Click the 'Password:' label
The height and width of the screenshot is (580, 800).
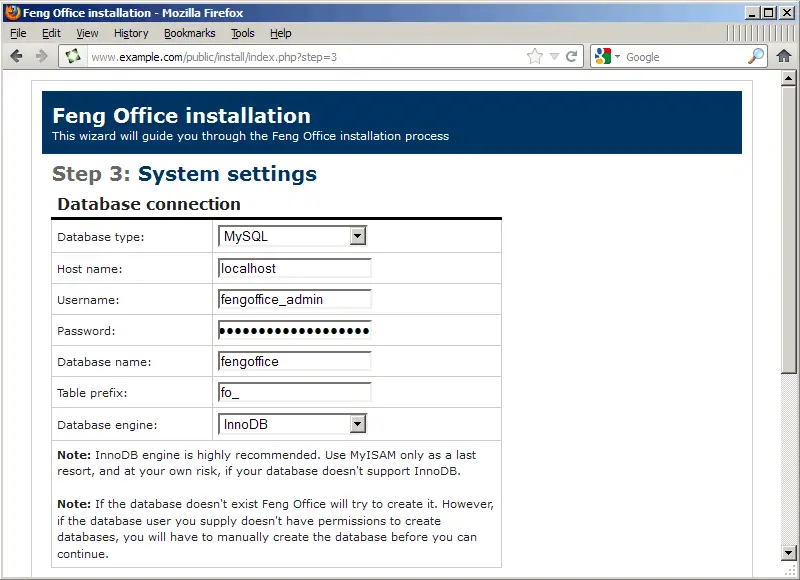(86, 331)
